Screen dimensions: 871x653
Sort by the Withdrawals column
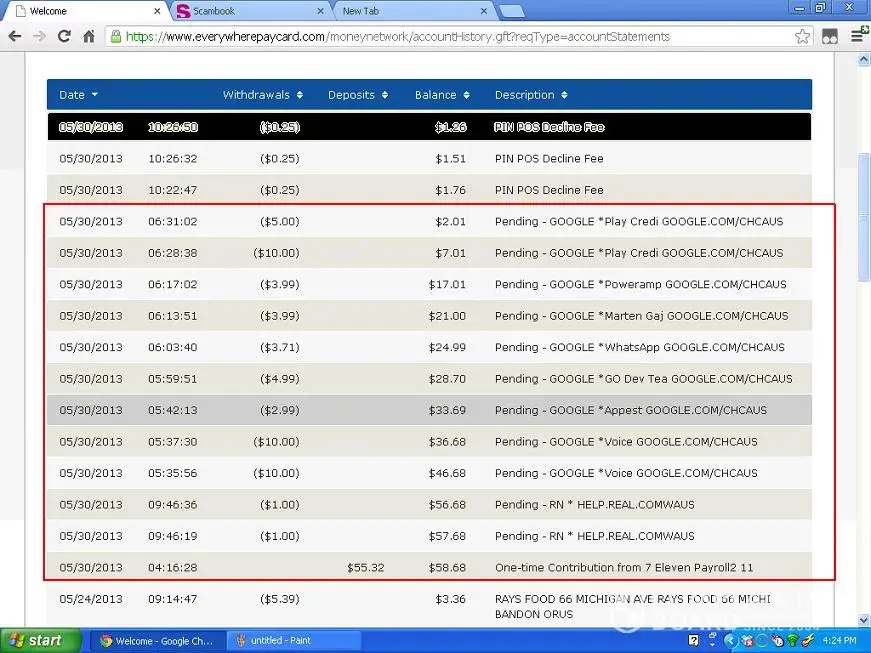262,95
